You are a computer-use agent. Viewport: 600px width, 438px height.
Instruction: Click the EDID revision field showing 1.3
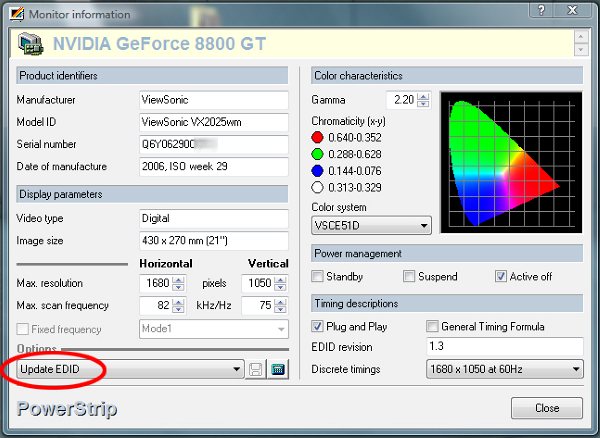505,346
